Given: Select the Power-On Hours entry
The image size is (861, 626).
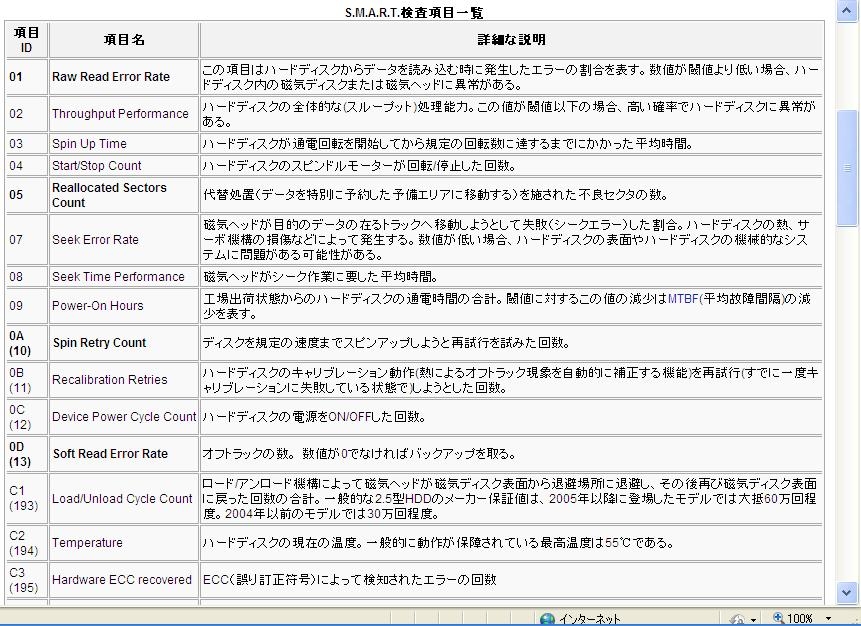Looking at the screenshot, I should coord(98,306).
